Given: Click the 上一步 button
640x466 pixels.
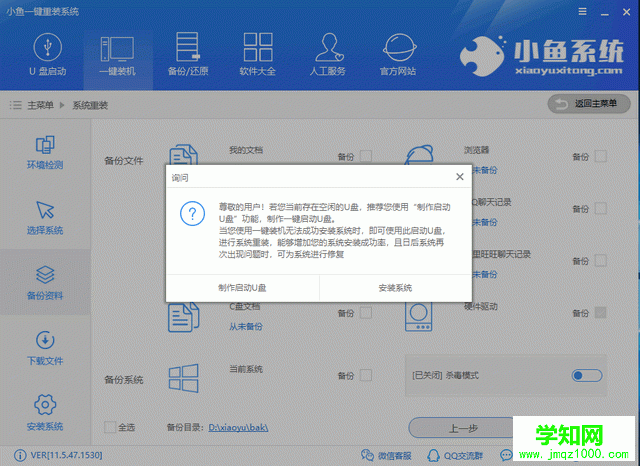Looking at the screenshot, I should (463, 428).
